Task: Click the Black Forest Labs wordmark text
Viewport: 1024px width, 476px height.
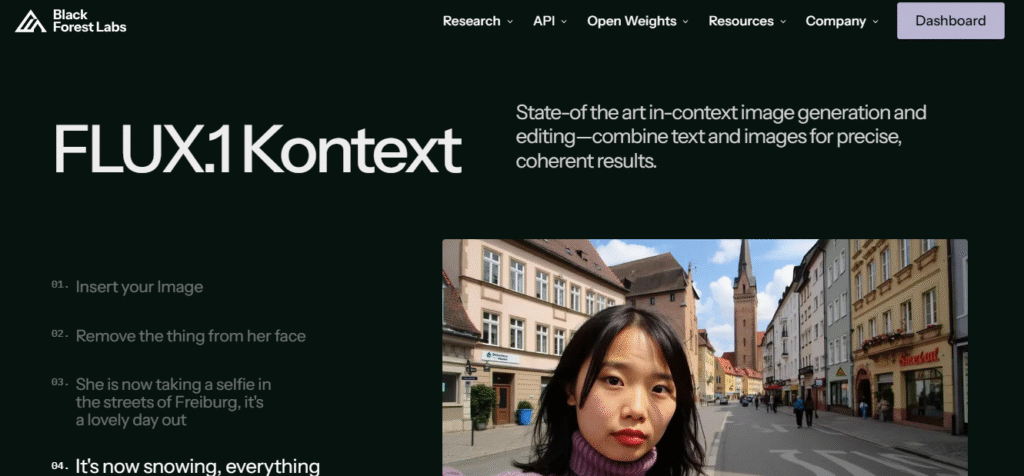Action: click(x=89, y=21)
